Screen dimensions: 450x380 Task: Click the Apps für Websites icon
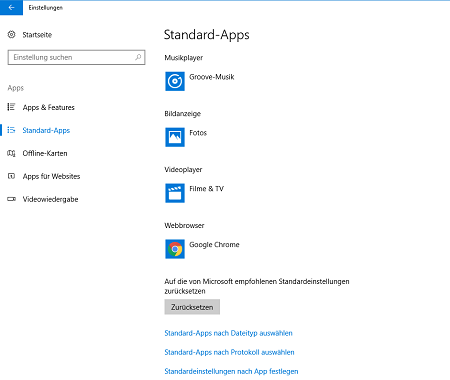click(x=11, y=176)
